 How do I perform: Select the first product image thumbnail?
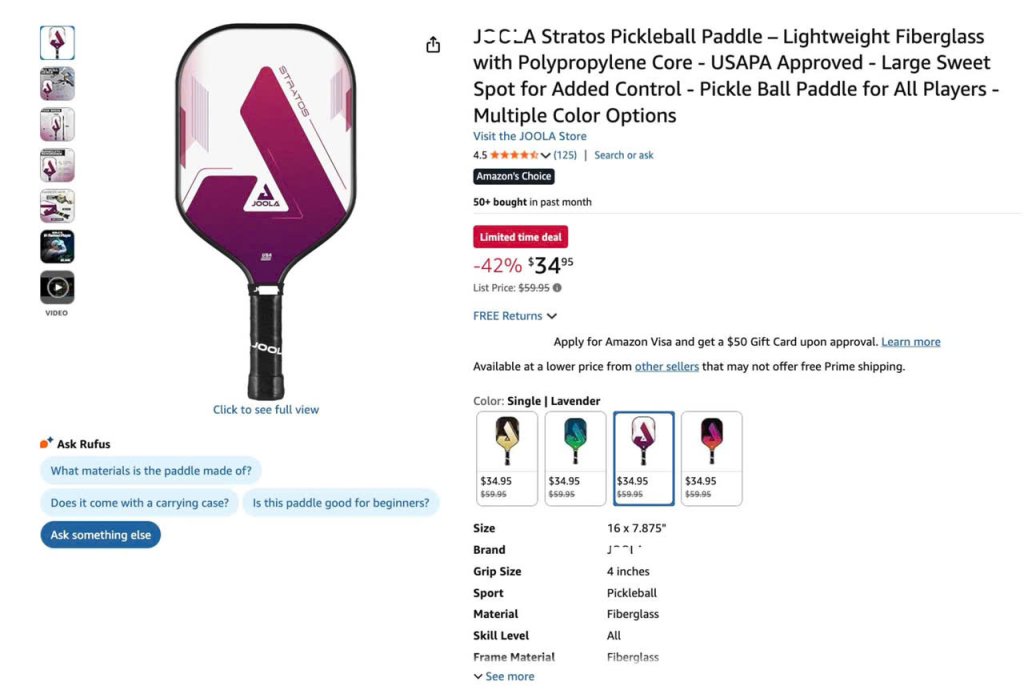click(x=57, y=43)
